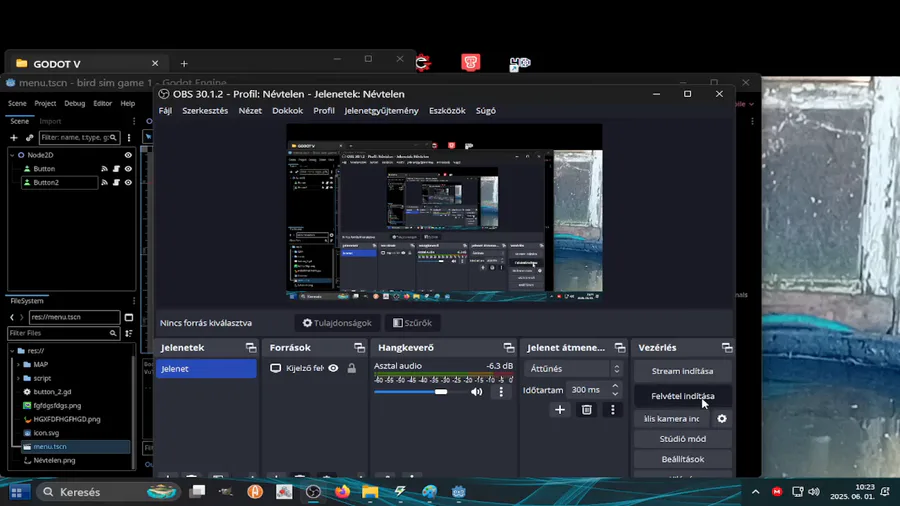Open the Profil menu
Screen dimensions: 900x506
point(324,111)
